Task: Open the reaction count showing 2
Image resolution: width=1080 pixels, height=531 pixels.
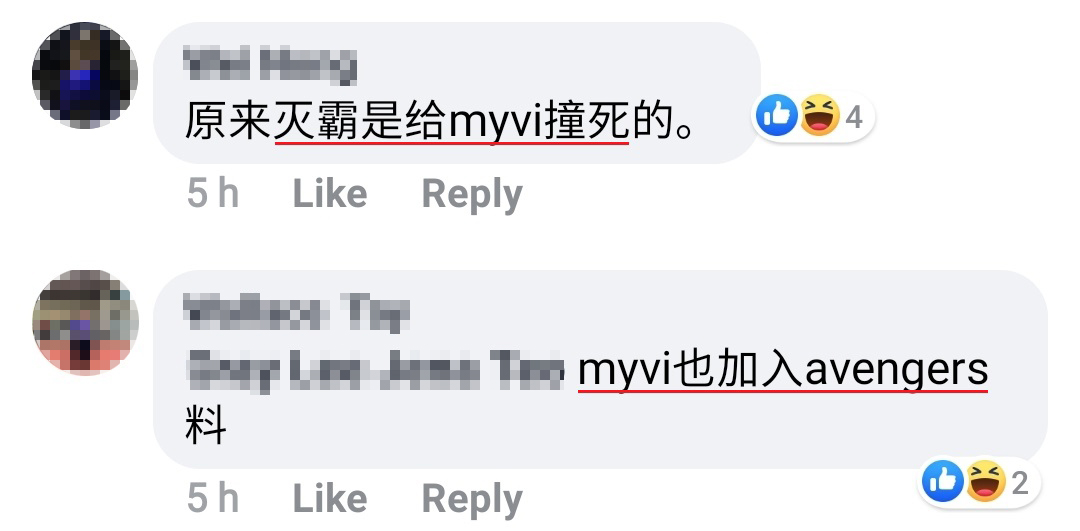Action: pos(1020,483)
